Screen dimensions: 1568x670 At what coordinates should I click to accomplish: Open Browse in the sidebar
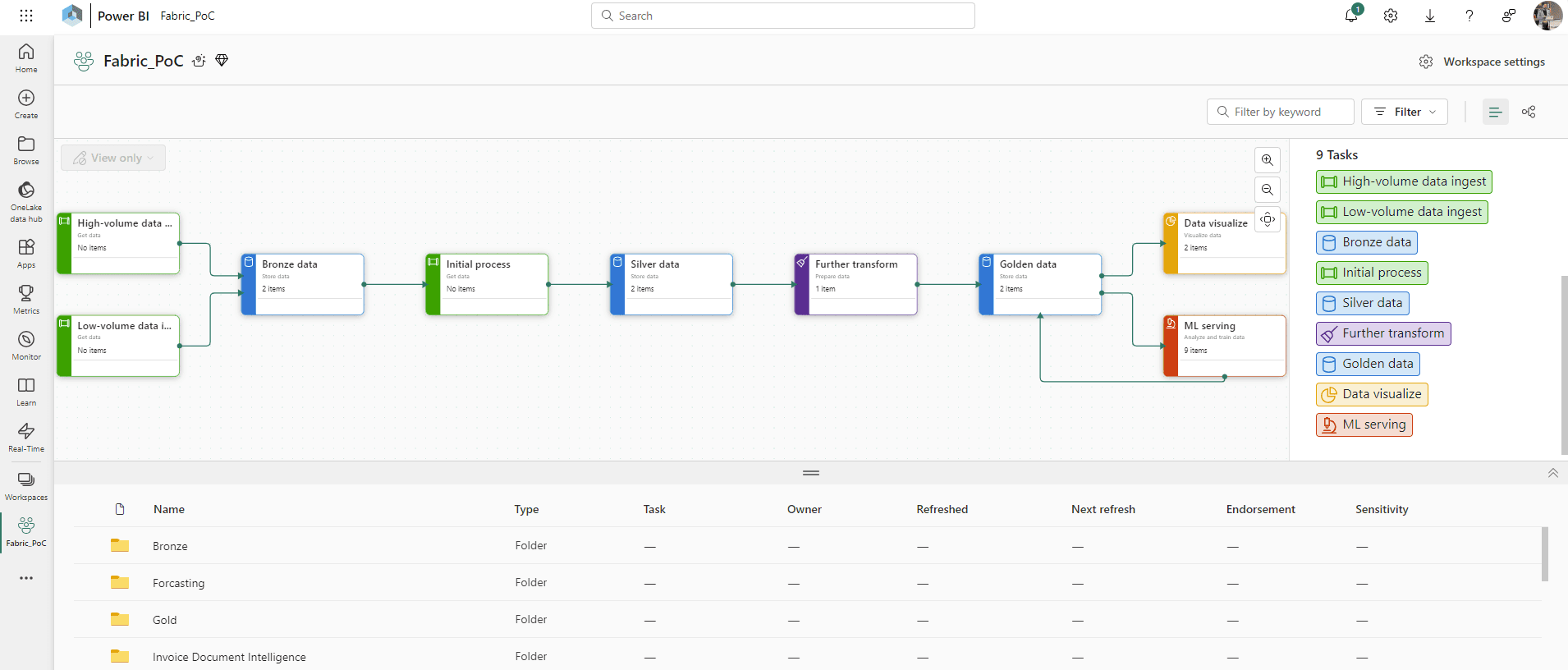pyautogui.click(x=26, y=150)
